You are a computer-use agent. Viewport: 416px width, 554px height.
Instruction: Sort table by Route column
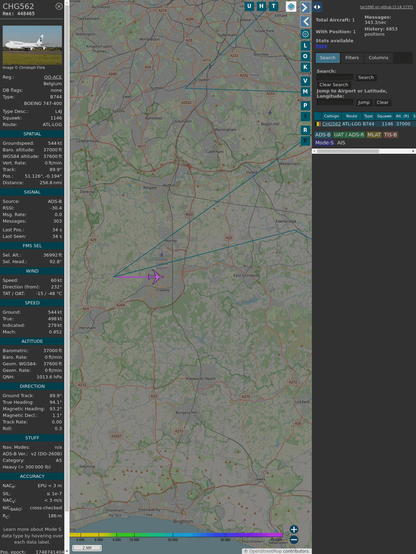[352, 116]
